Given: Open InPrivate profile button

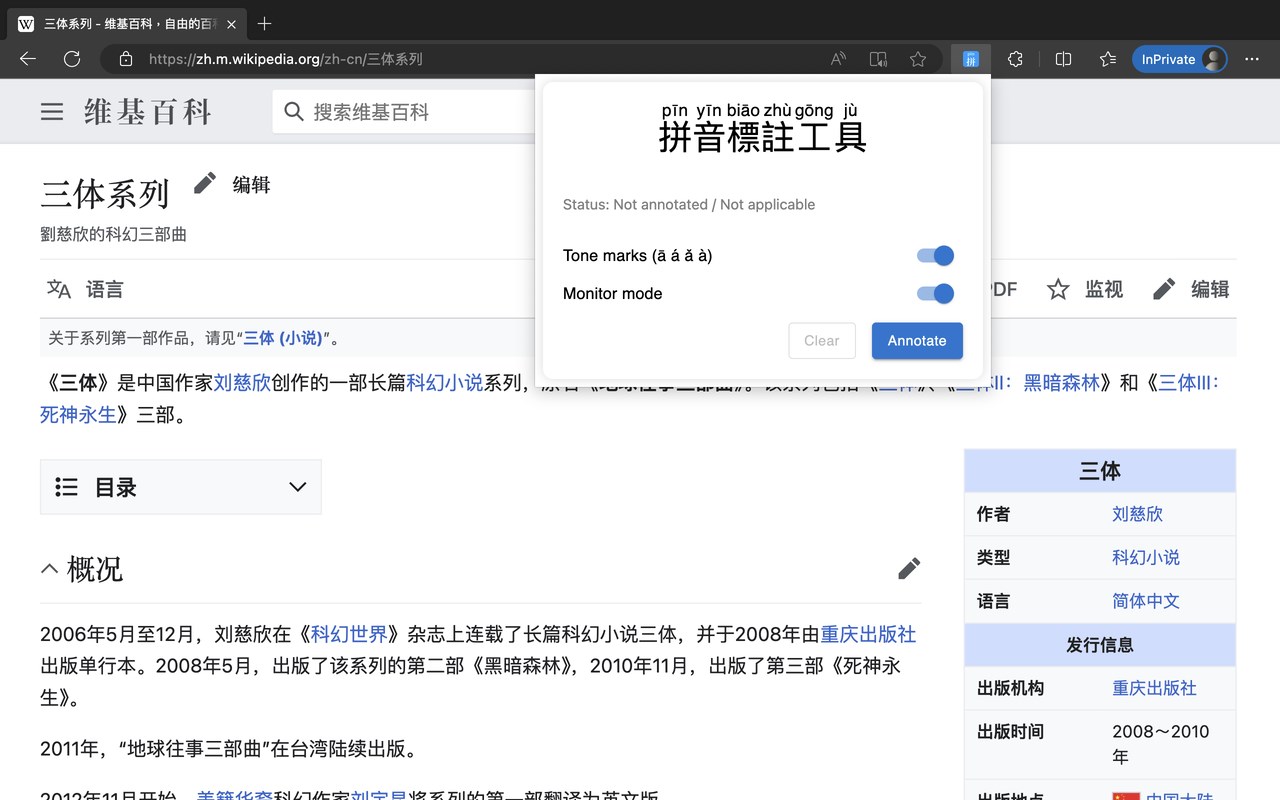Looking at the screenshot, I should [1180, 59].
